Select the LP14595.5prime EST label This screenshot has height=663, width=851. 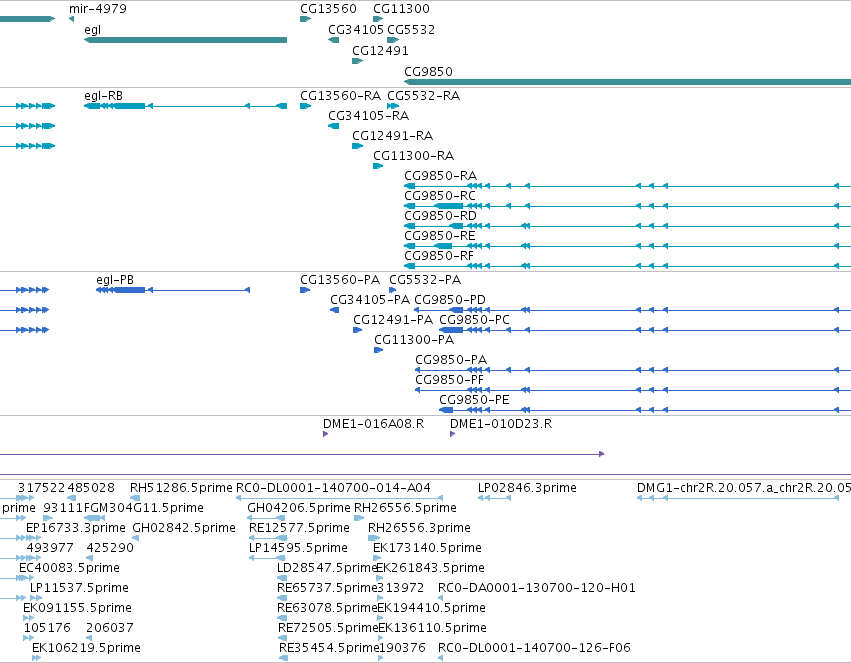[x=298, y=548]
